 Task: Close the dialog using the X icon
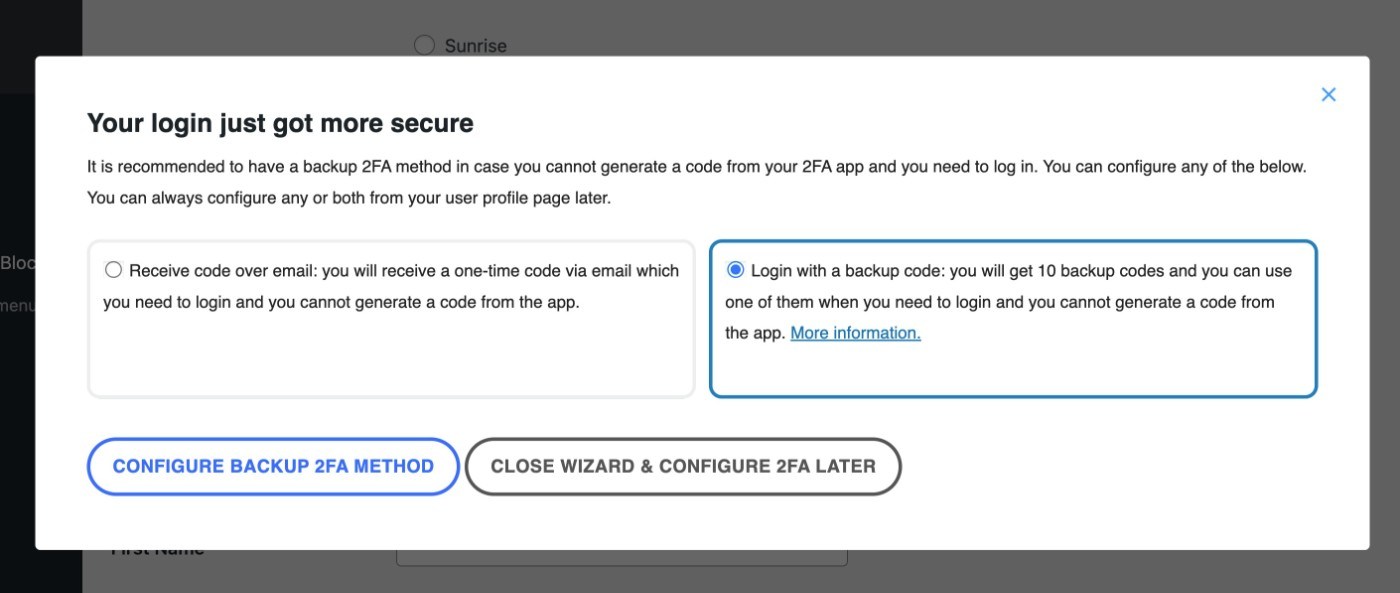click(x=1328, y=94)
